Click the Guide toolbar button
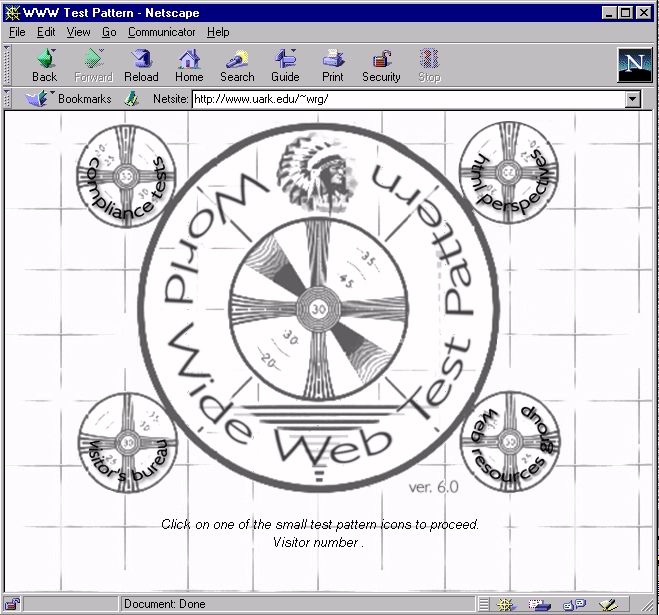 click(x=285, y=65)
